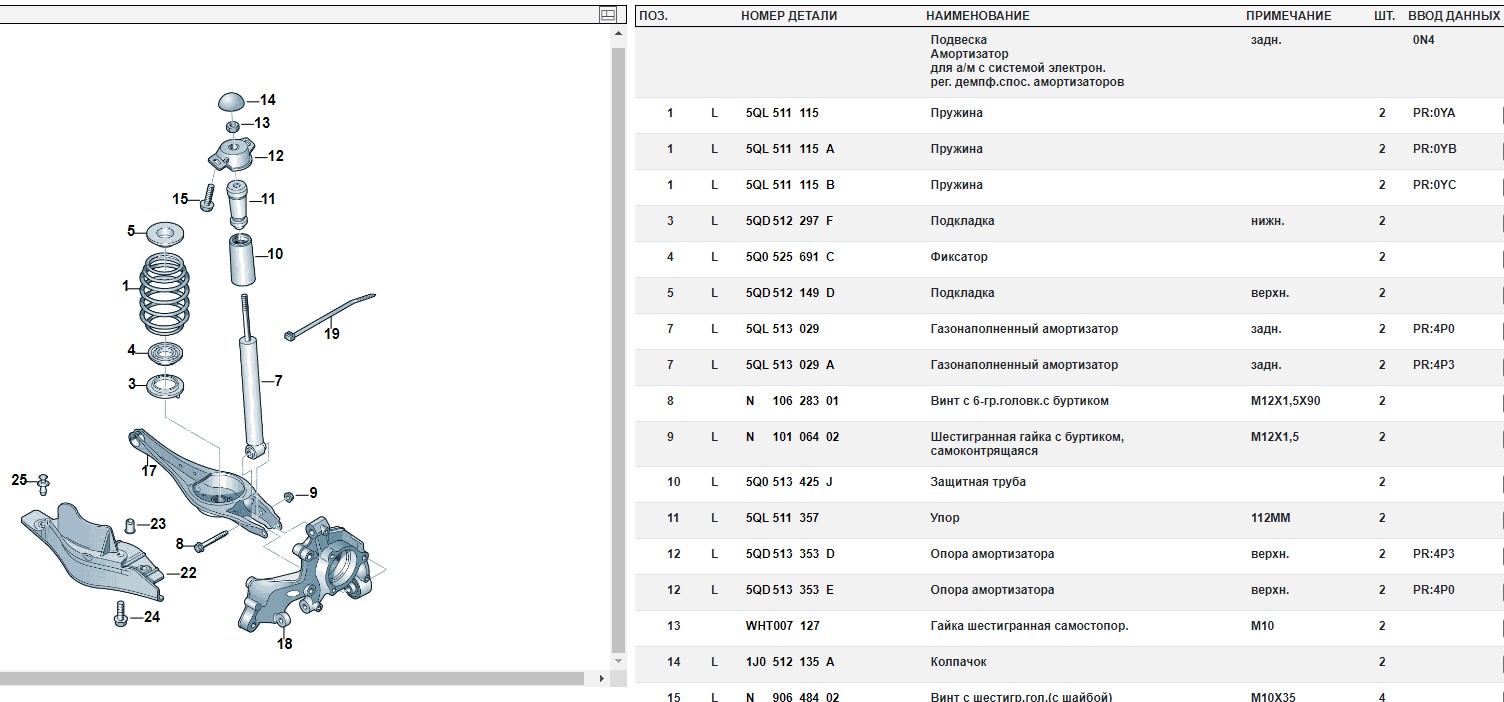Select callout 25 in the diagram

(x=20, y=480)
